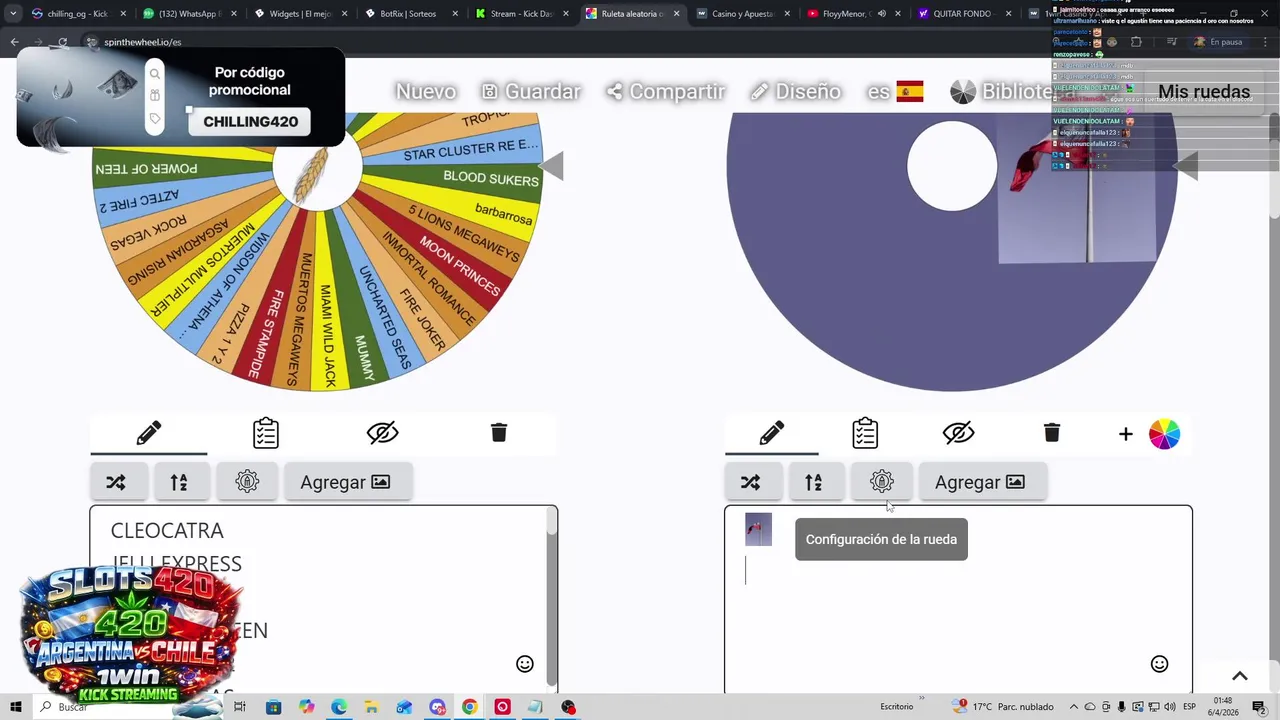Open the notifications center icon
The height and width of the screenshot is (720, 1280).
(x=1259, y=707)
